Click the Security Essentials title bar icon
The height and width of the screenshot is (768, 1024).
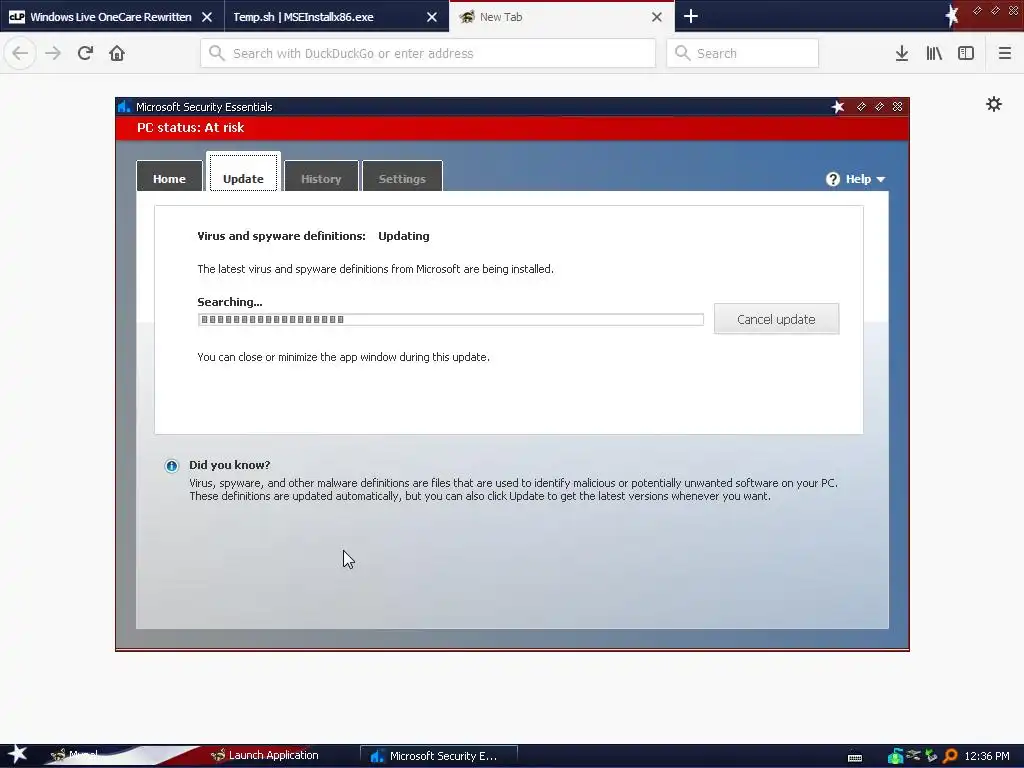click(x=124, y=106)
